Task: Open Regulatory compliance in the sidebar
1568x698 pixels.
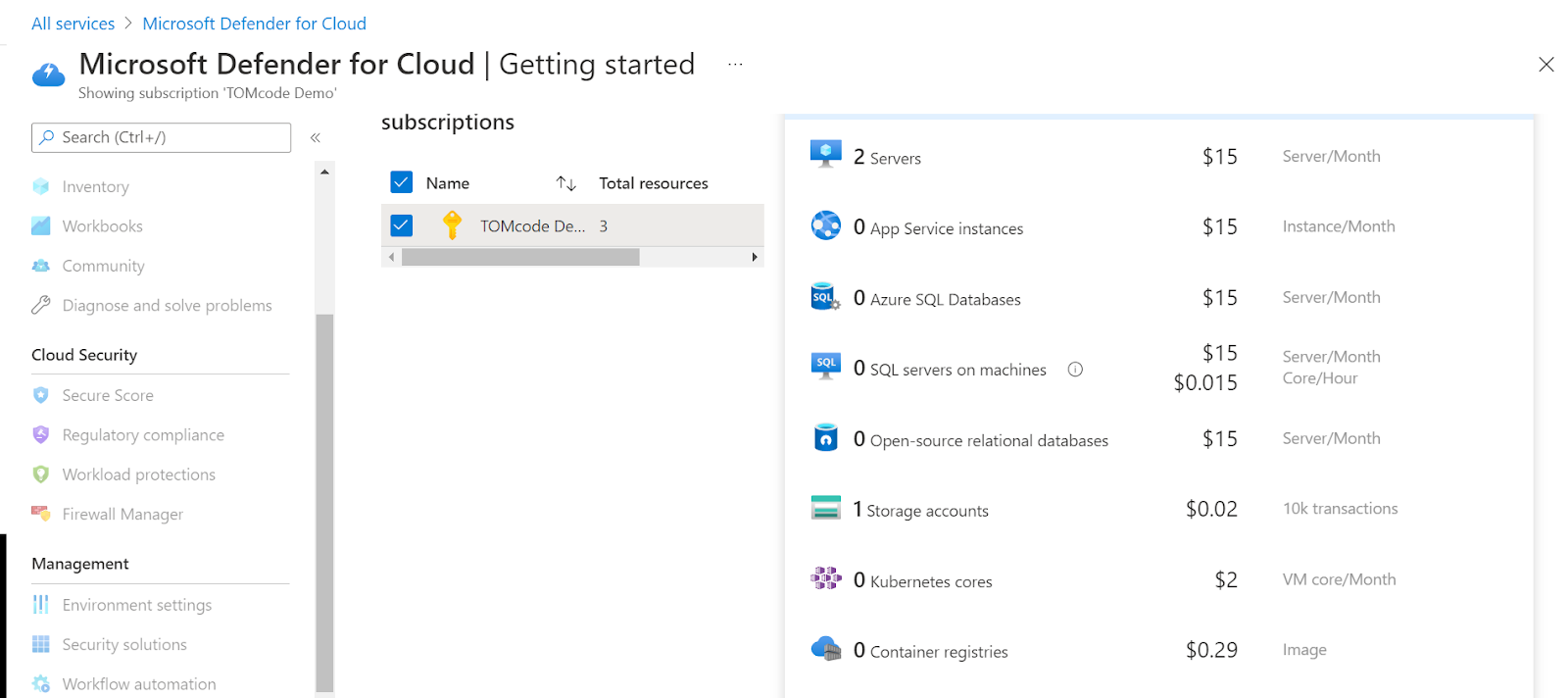Action: pos(143,435)
